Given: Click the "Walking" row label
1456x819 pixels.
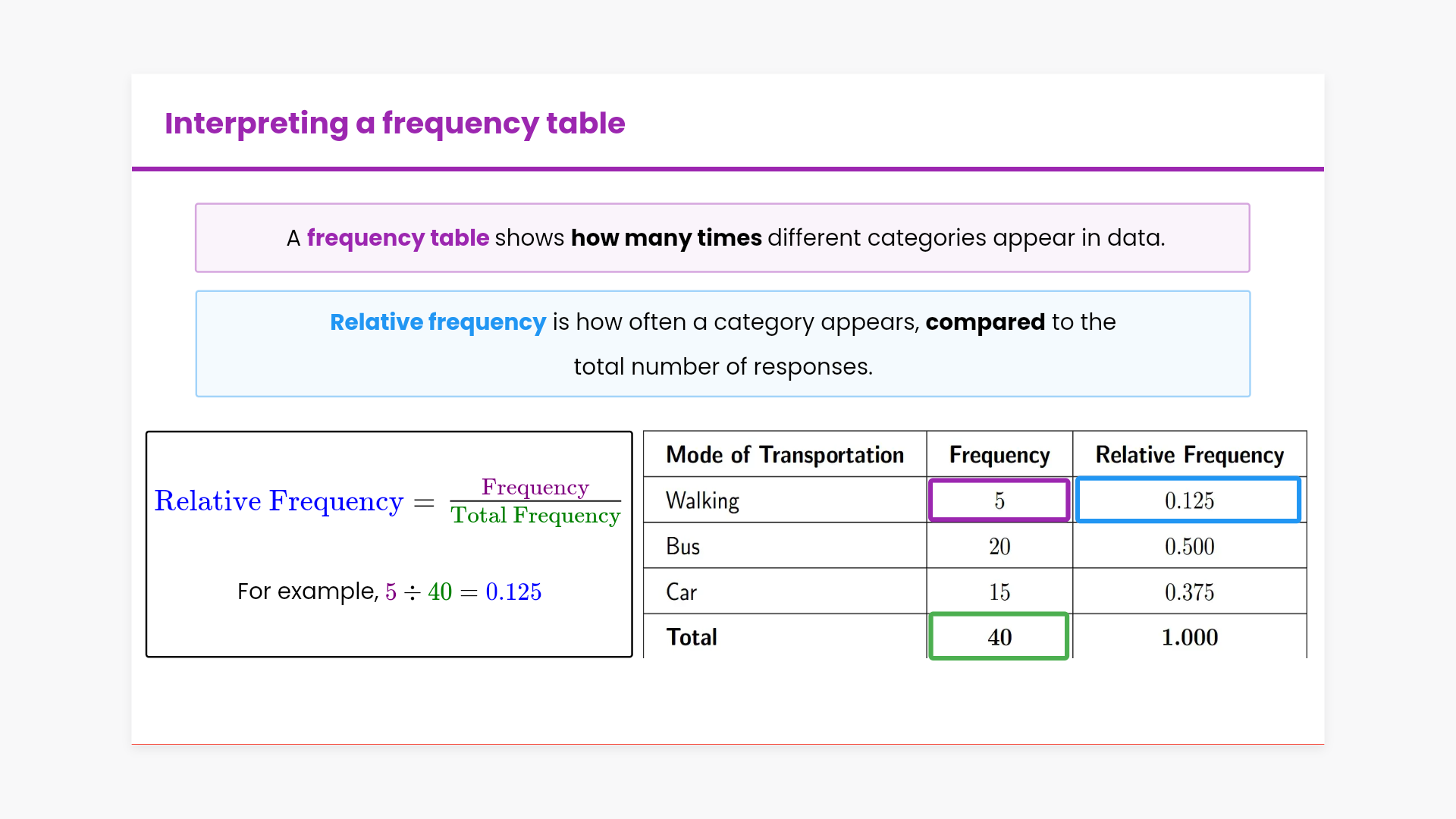Looking at the screenshot, I should point(702,500).
